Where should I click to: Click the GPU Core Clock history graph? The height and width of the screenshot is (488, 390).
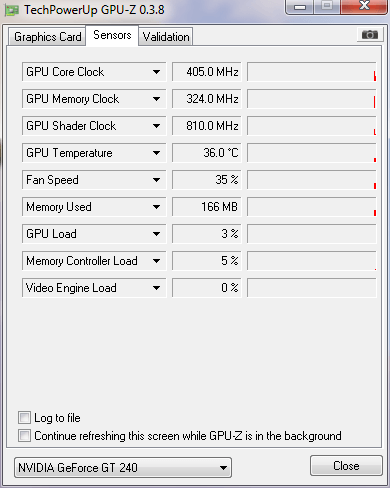pyautogui.click(x=312, y=72)
